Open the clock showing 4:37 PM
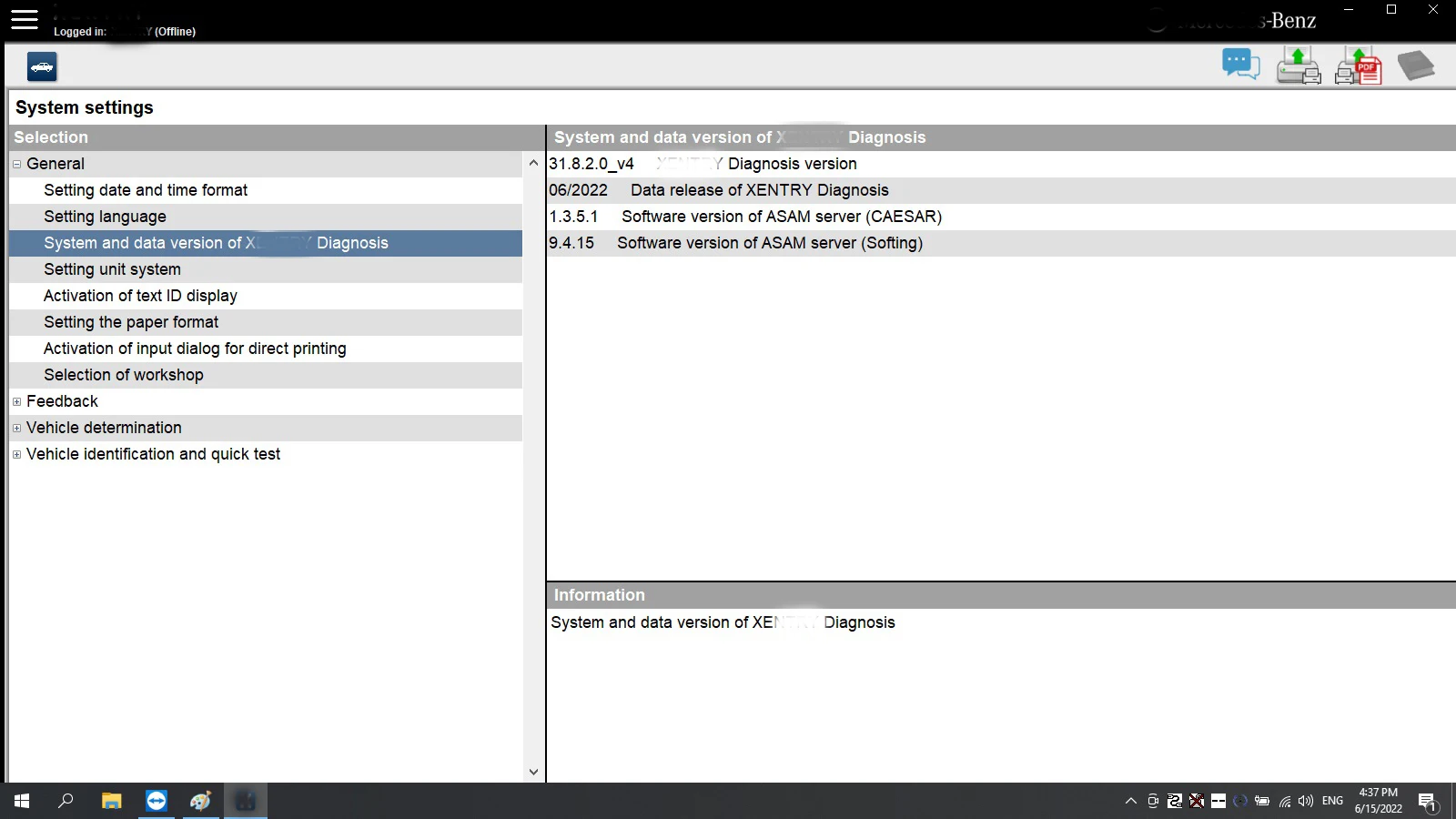The image size is (1456, 819). [1378, 801]
